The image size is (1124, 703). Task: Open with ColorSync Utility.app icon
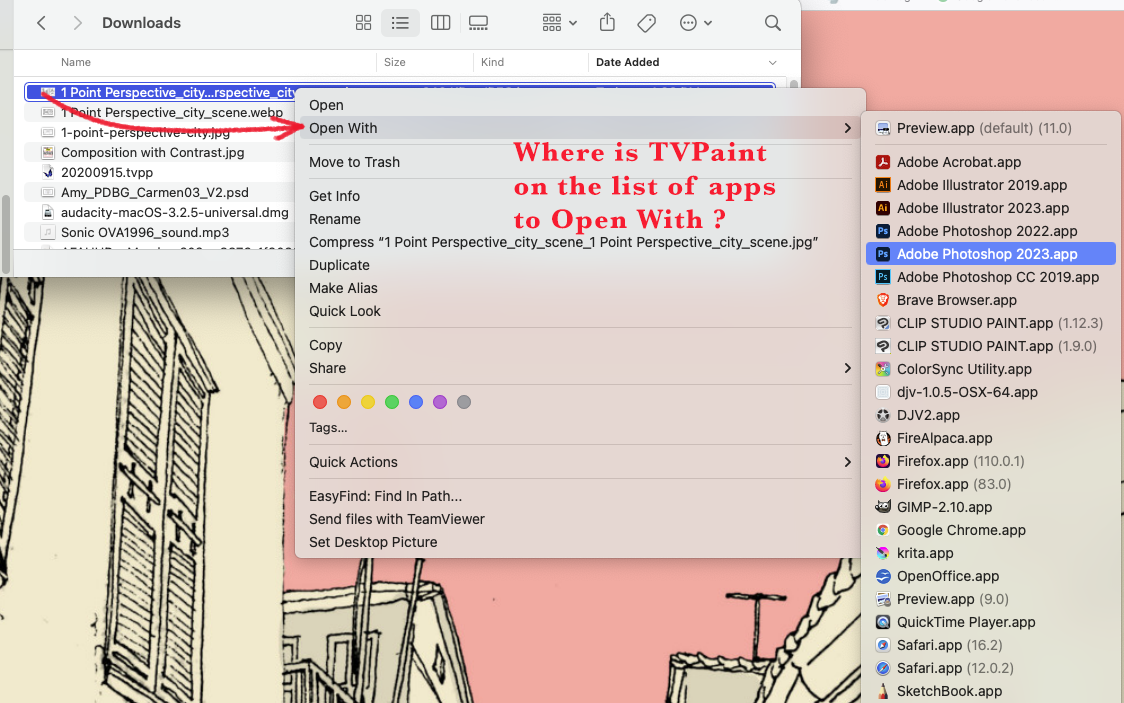click(x=883, y=369)
